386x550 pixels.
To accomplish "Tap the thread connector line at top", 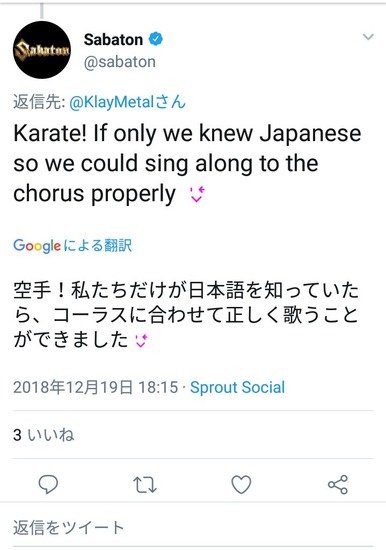I will coord(42,11).
